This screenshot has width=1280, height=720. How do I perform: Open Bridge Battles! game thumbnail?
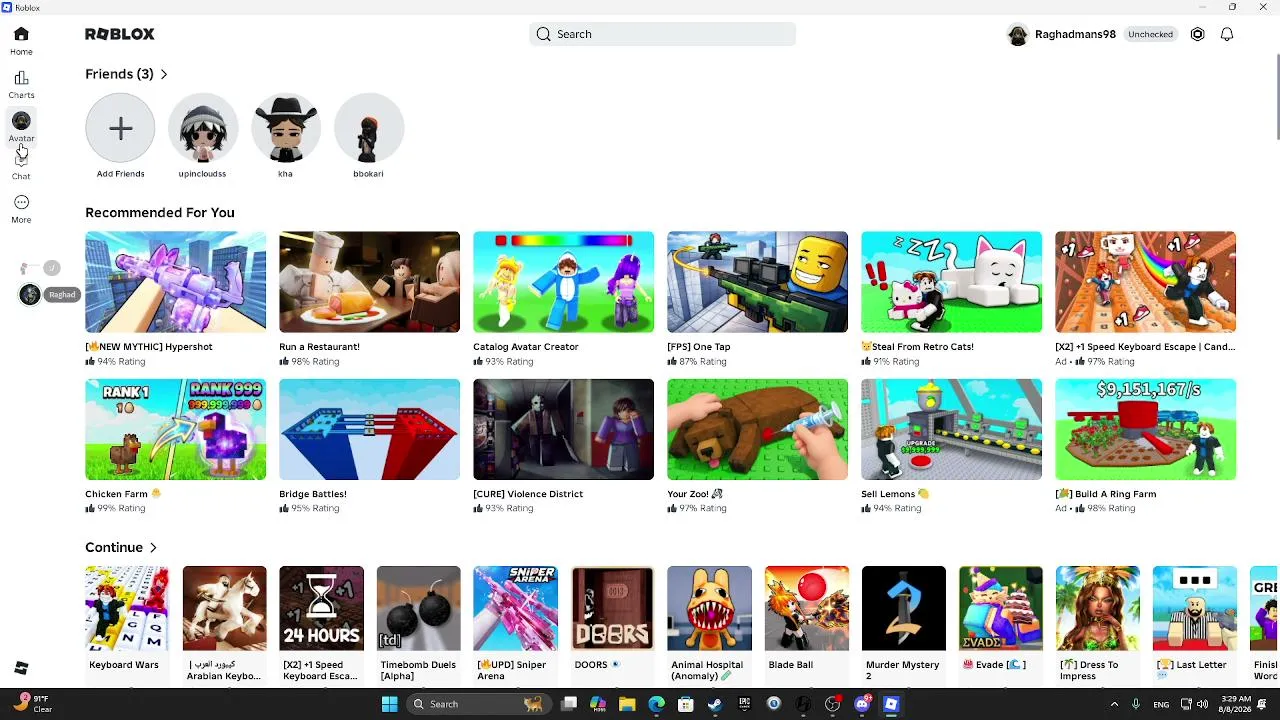pos(369,429)
